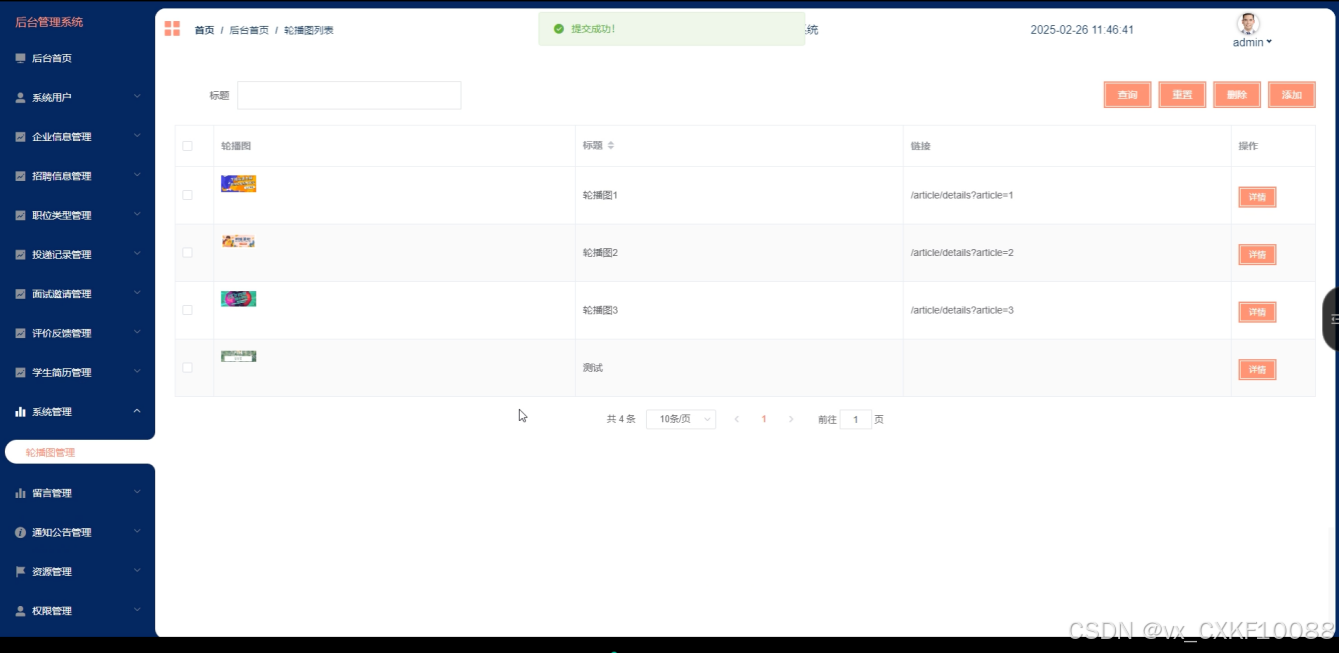Click the monitor icon beside 后台首页
This screenshot has width=1339, height=653.
[x=20, y=58]
